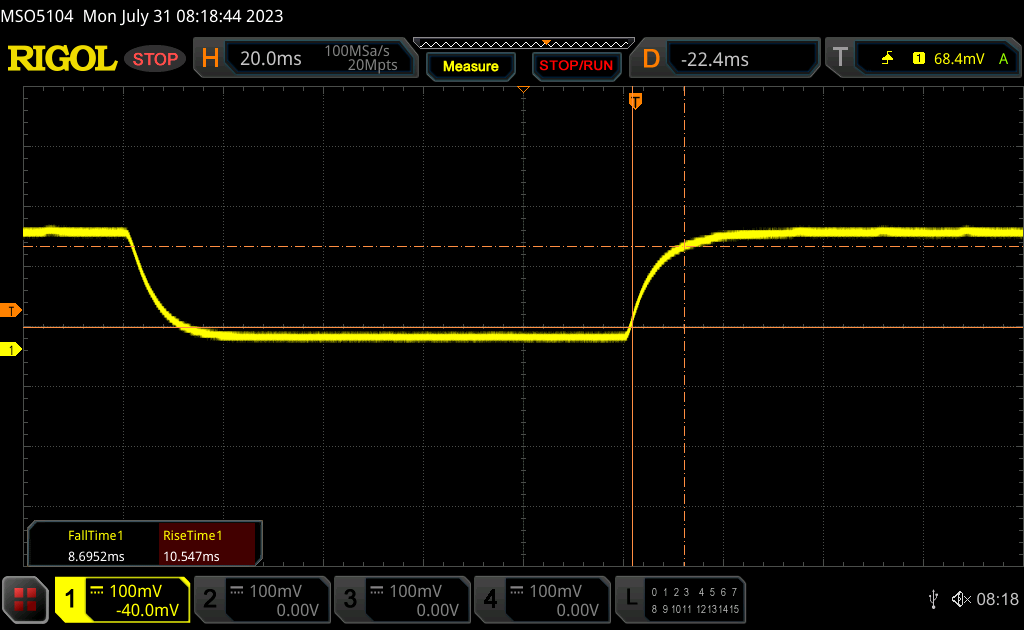Click the orange trigger position T marker
This screenshot has height=630, width=1024.
(635, 101)
